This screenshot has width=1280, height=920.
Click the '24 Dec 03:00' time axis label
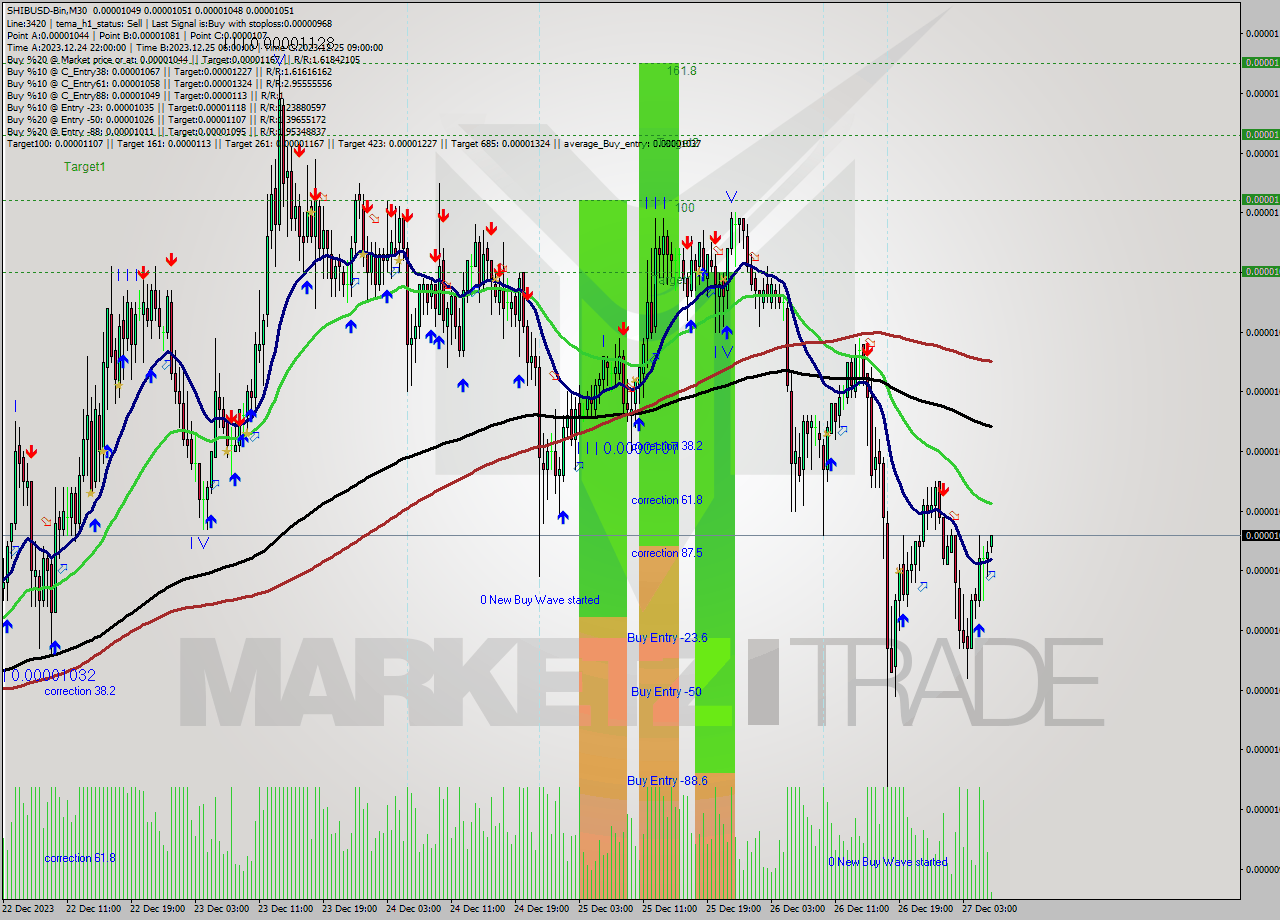point(414,909)
